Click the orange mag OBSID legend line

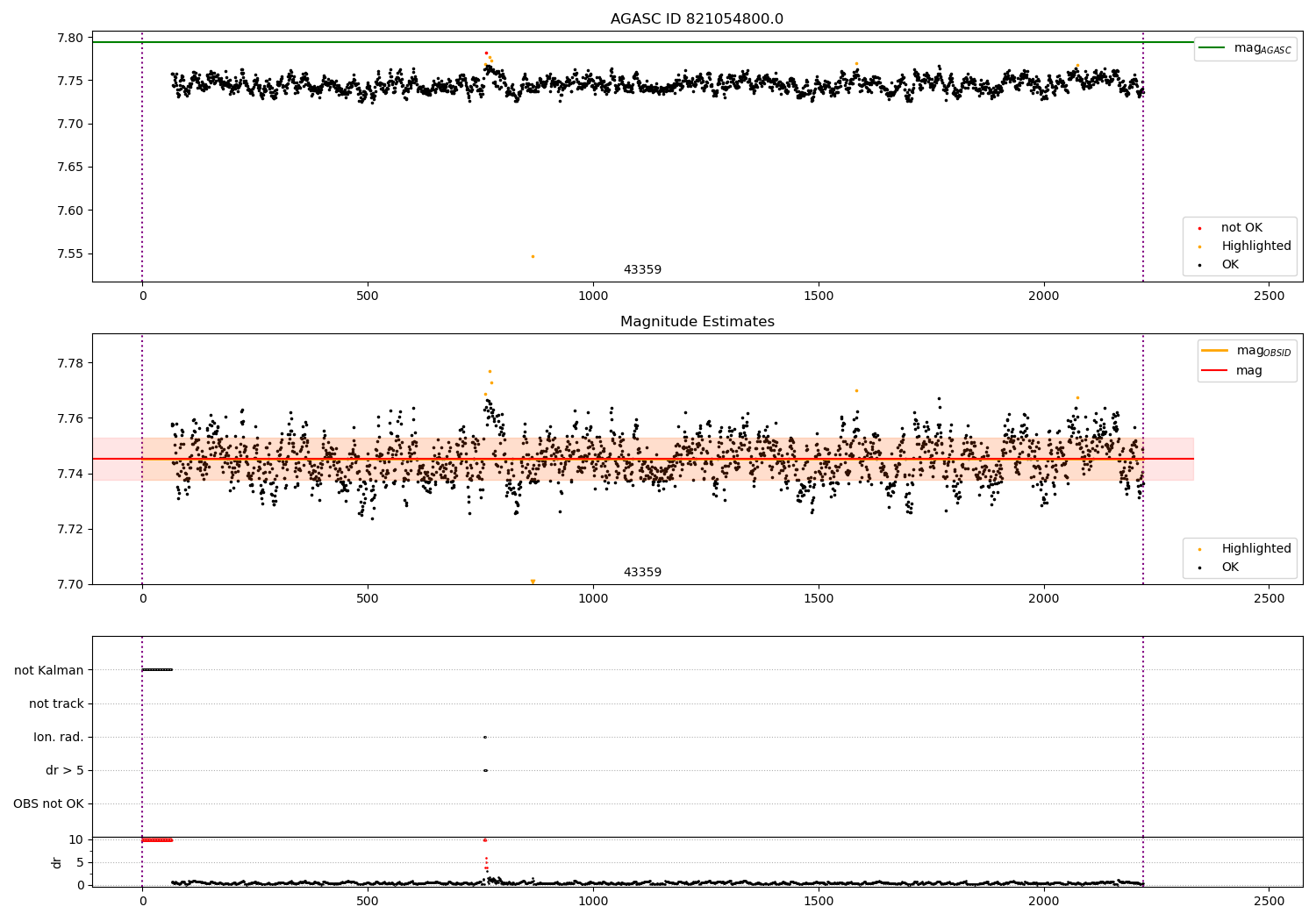(1215, 351)
